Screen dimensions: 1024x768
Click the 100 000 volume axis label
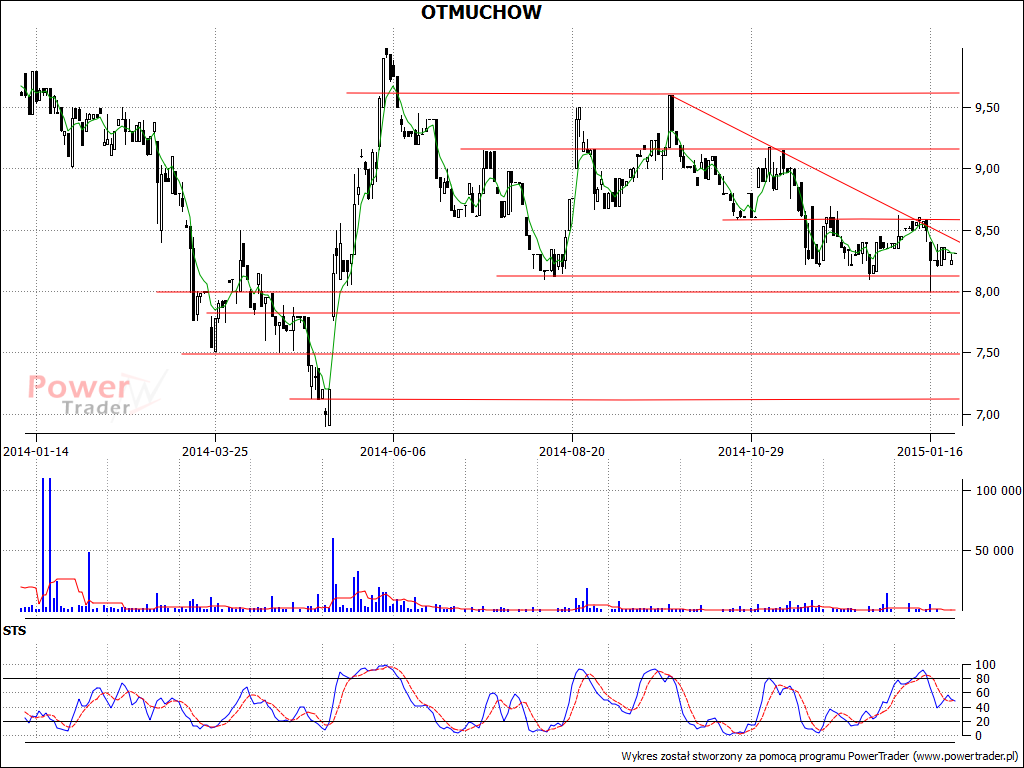coord(999,491)
